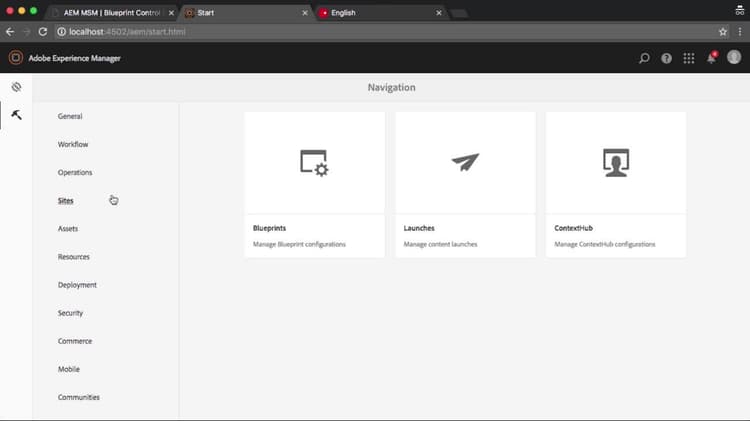Open Chrome three-dot menu
The width and height of the screenshot is (750, 421).
tap(740, 32)
